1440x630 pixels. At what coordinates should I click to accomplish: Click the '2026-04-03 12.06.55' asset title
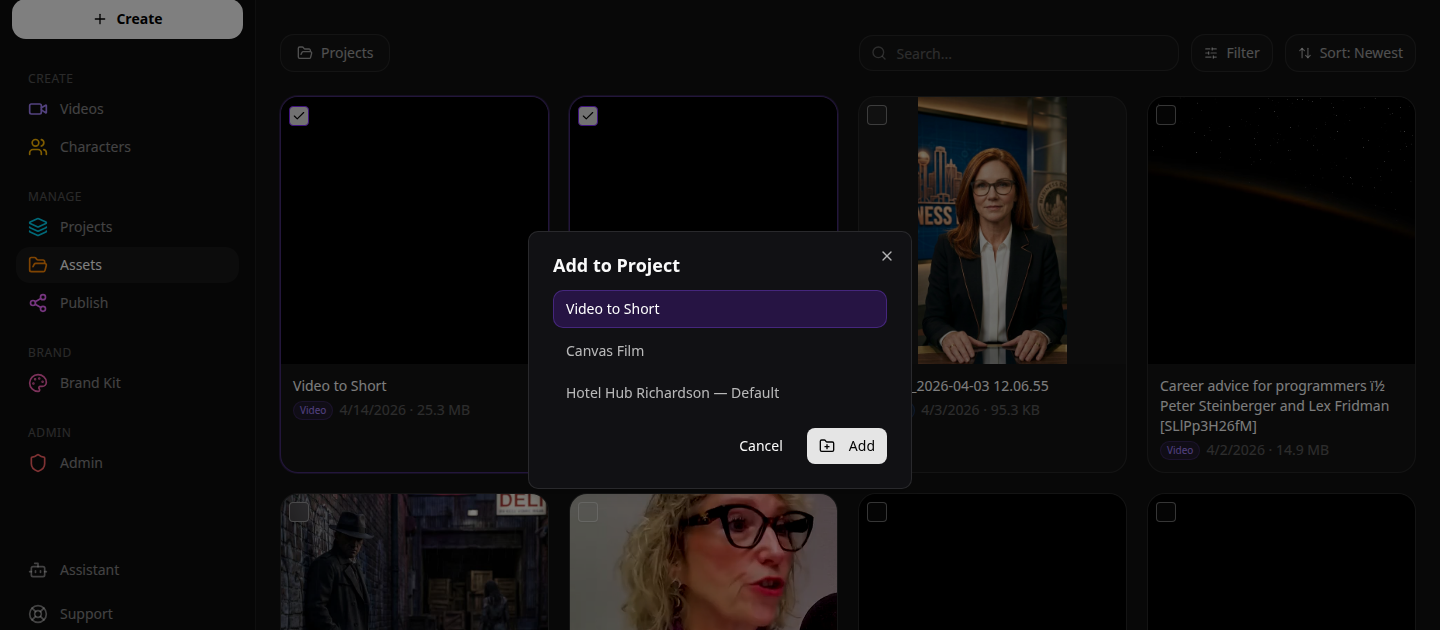(x=980, y=386)
